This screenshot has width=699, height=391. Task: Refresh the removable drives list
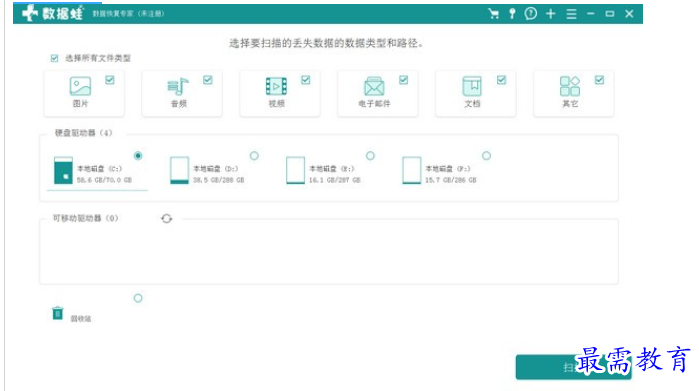tap(167, 218)
